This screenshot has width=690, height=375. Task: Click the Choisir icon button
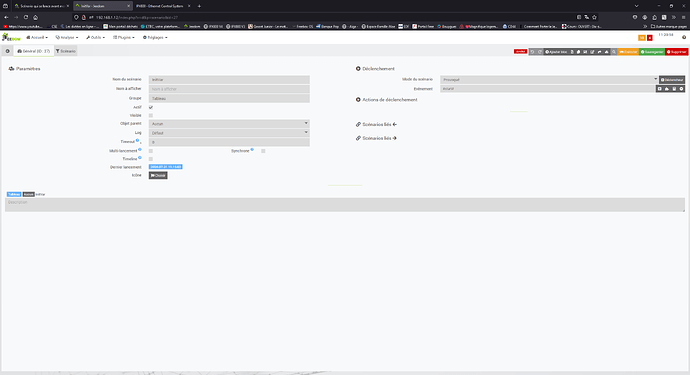158,176
